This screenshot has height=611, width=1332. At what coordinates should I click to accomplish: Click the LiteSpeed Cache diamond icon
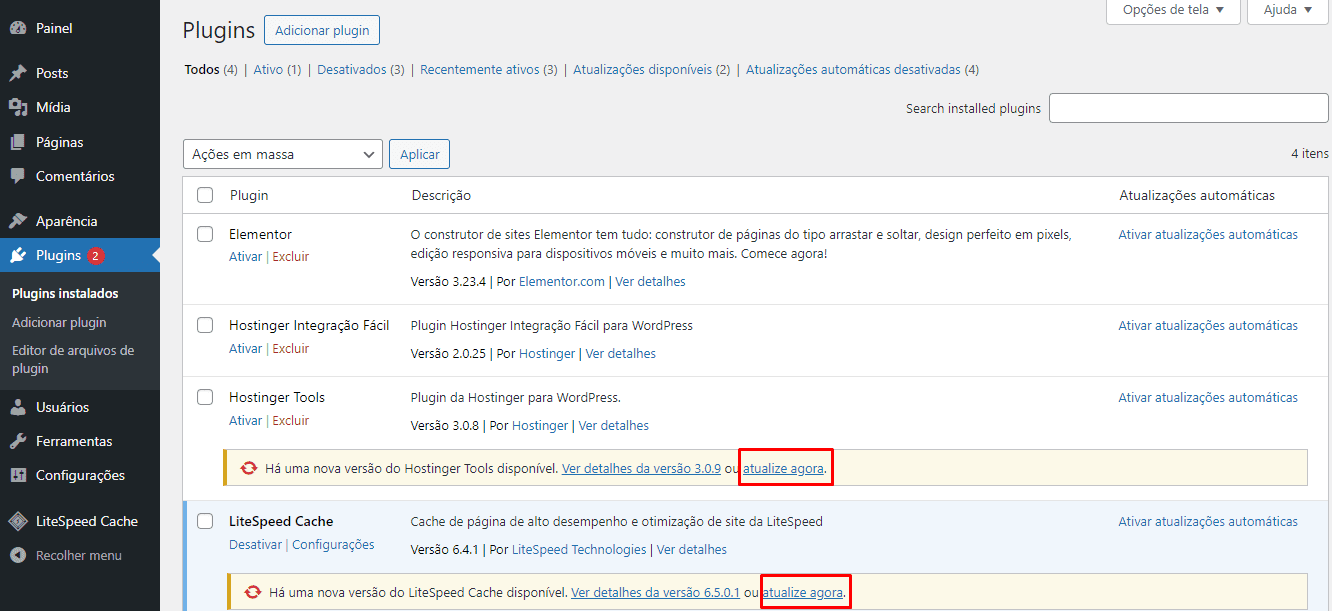[x=18, y=521]
